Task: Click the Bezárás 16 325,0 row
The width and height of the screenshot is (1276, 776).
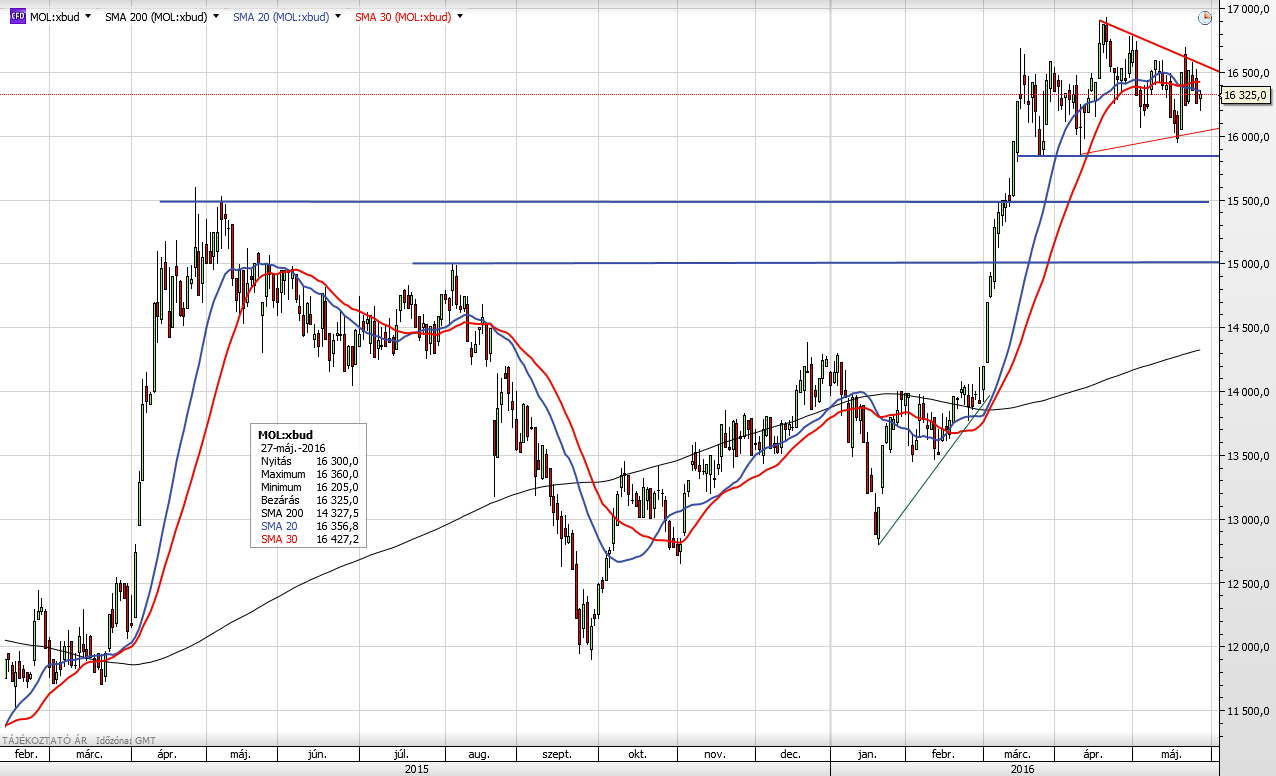Action: click(308, 499)
